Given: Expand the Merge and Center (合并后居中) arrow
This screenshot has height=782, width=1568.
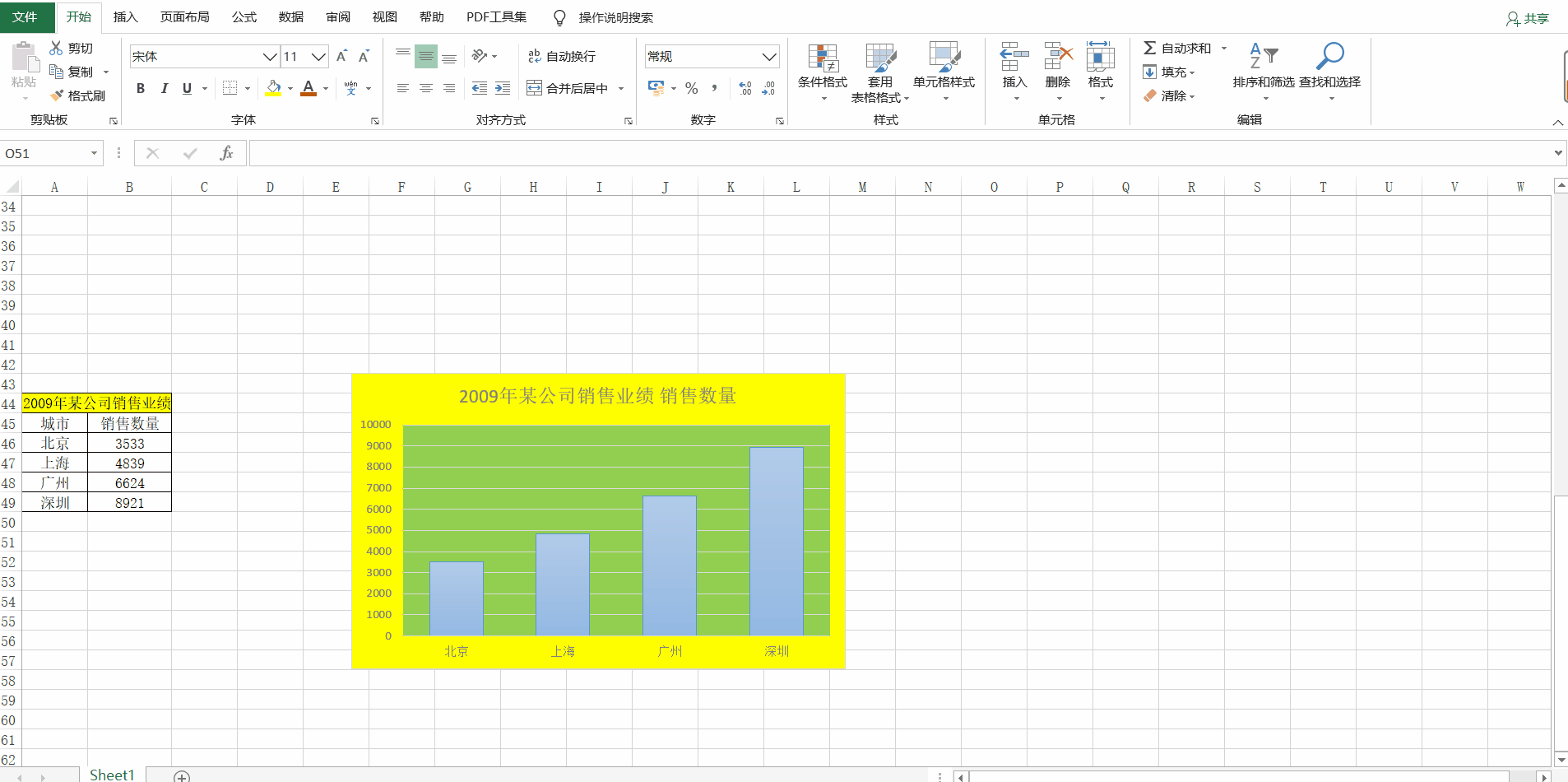Looking at the screenshot, I should [621, 88].
